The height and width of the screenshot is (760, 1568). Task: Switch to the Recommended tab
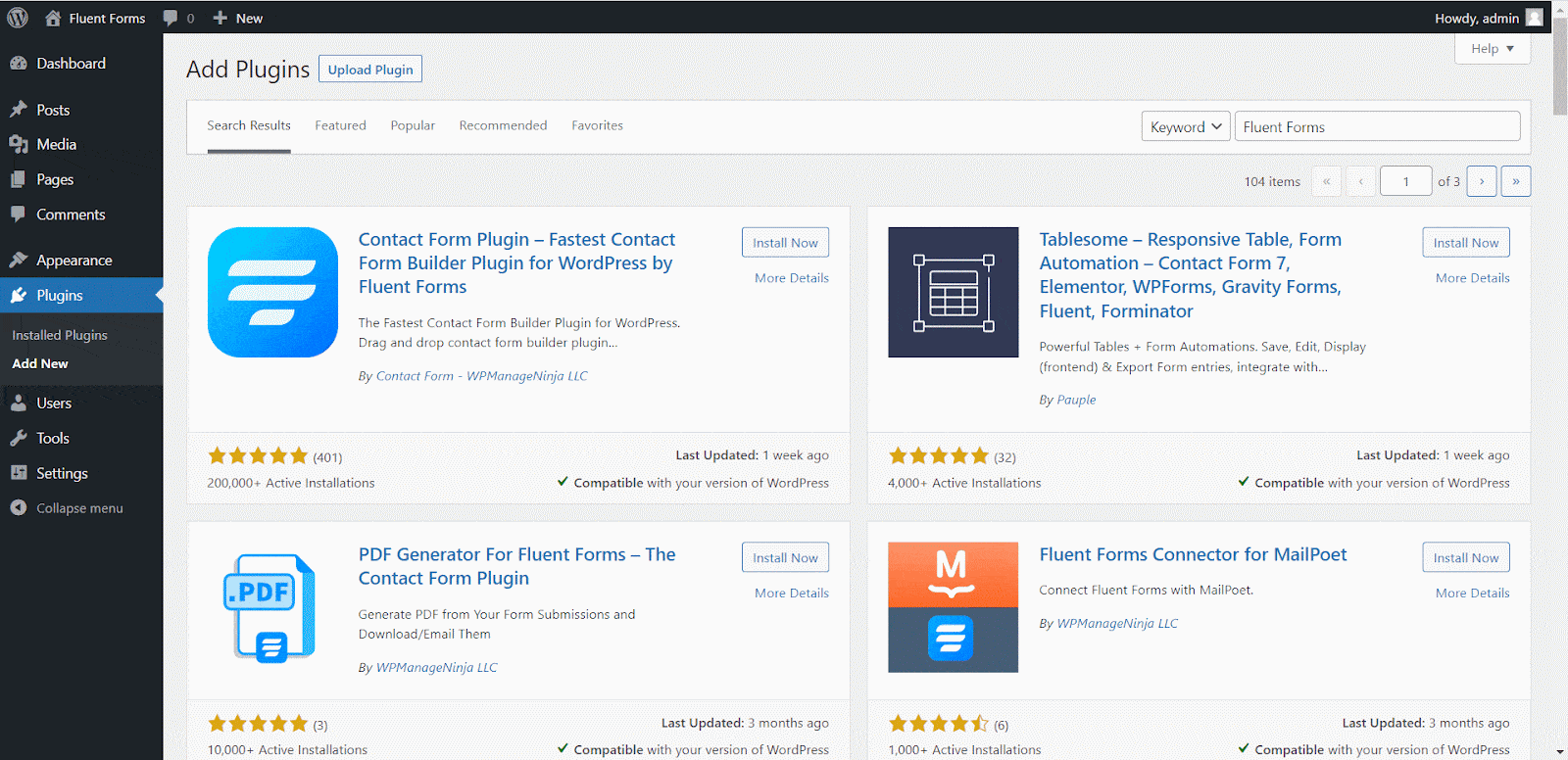503,125
